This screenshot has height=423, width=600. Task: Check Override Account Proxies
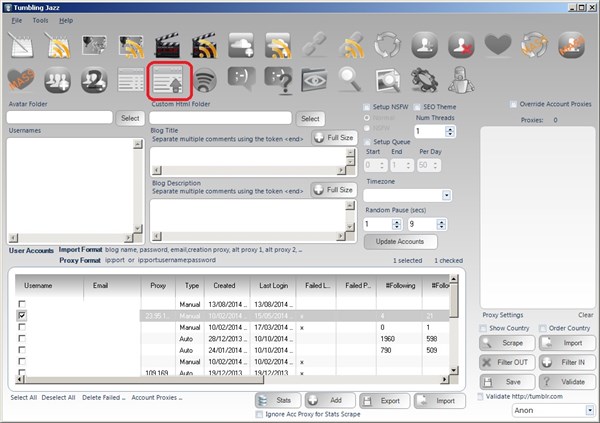(x=513, y=104)
